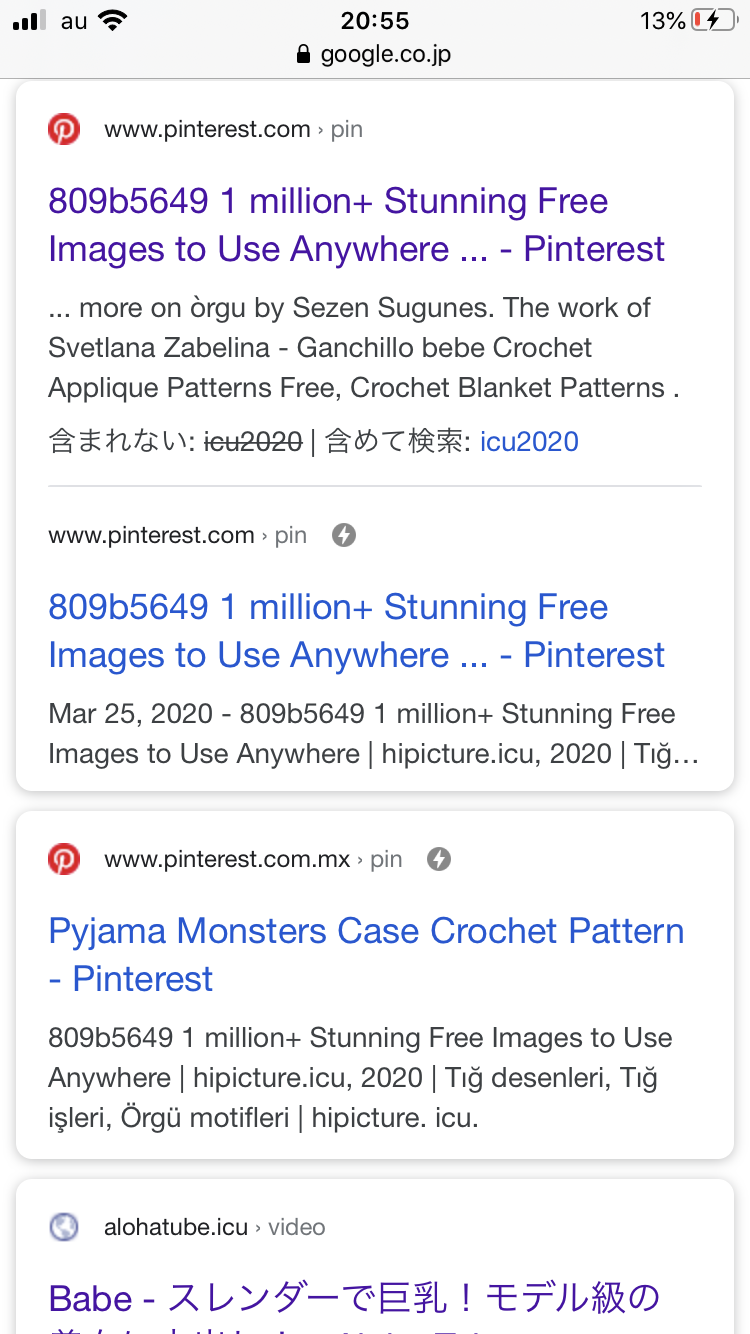Tap the AMP lightning icon beside pinterest.com
The image size is (750, 1334).
[344, 535]
